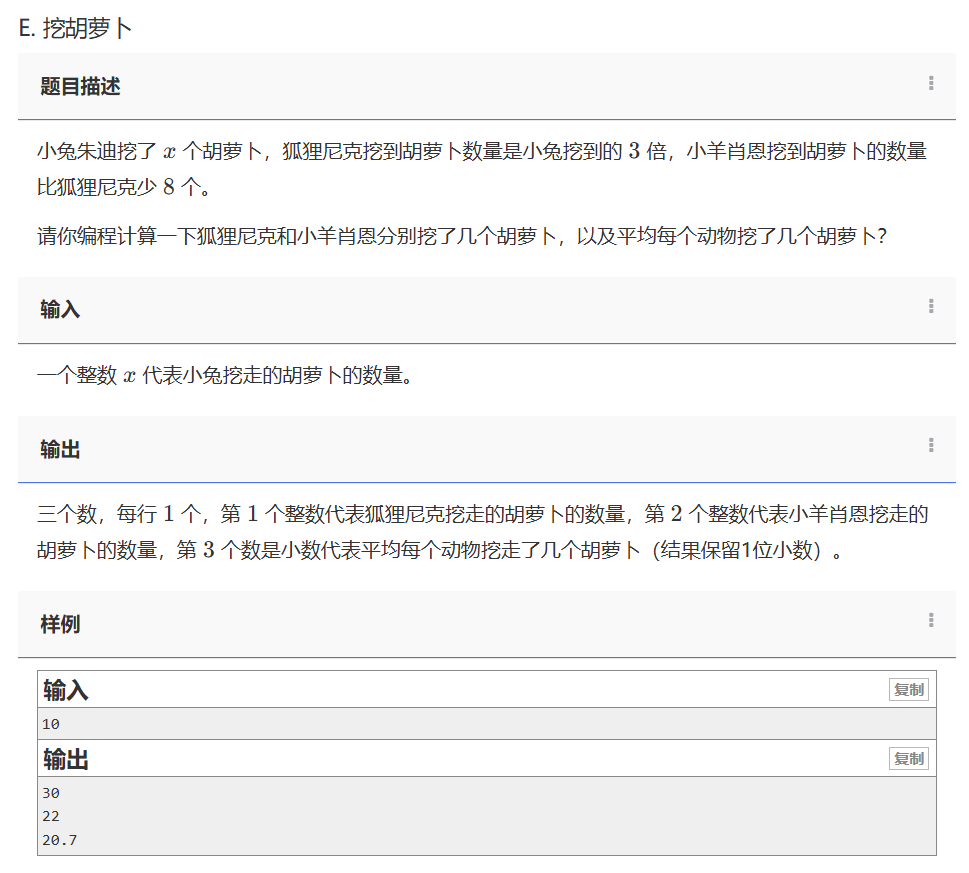Click the sample input value 10
The image size is (969, 873).
[x=51, y=724]
